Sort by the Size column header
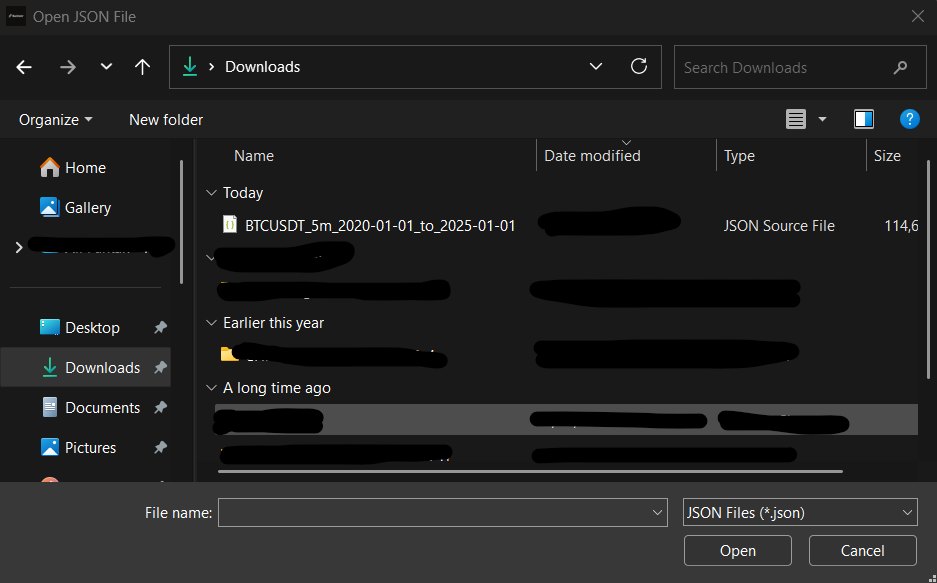Image resolution: width=937 pixels, height=583 pixels. pos(887,156)
